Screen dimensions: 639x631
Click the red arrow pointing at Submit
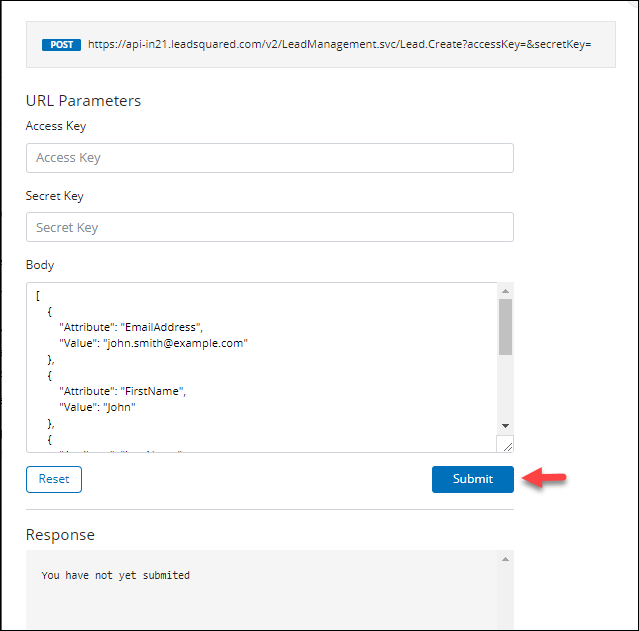click(545, 480)
